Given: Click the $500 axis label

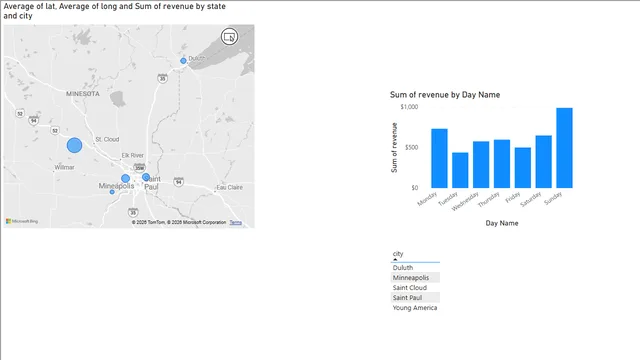Looking at the screenshot, I should [411, 147].
